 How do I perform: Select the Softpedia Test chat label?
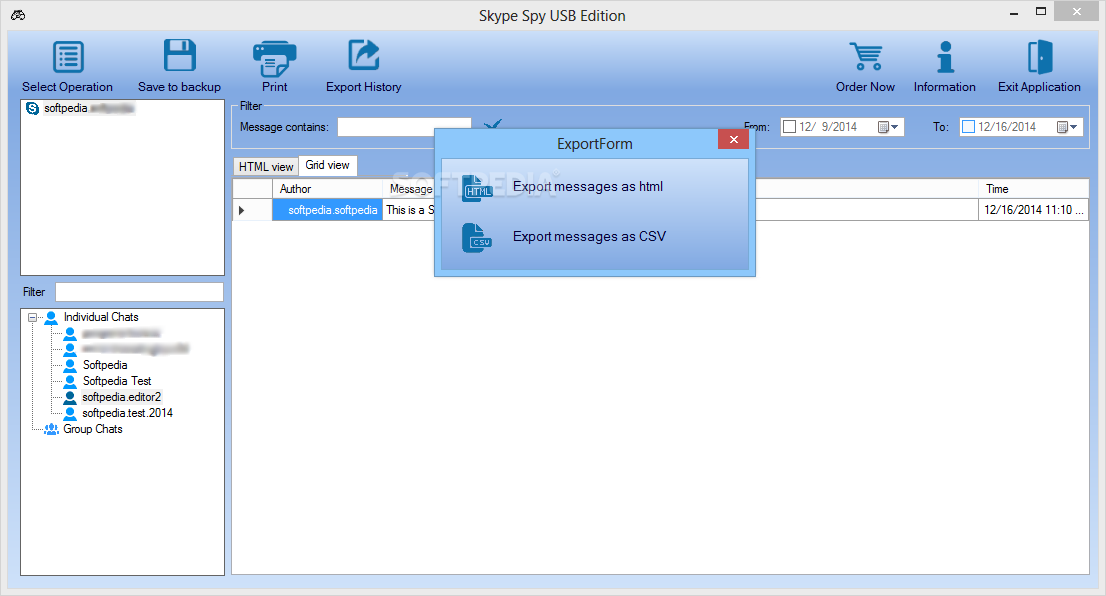(117, 381)
